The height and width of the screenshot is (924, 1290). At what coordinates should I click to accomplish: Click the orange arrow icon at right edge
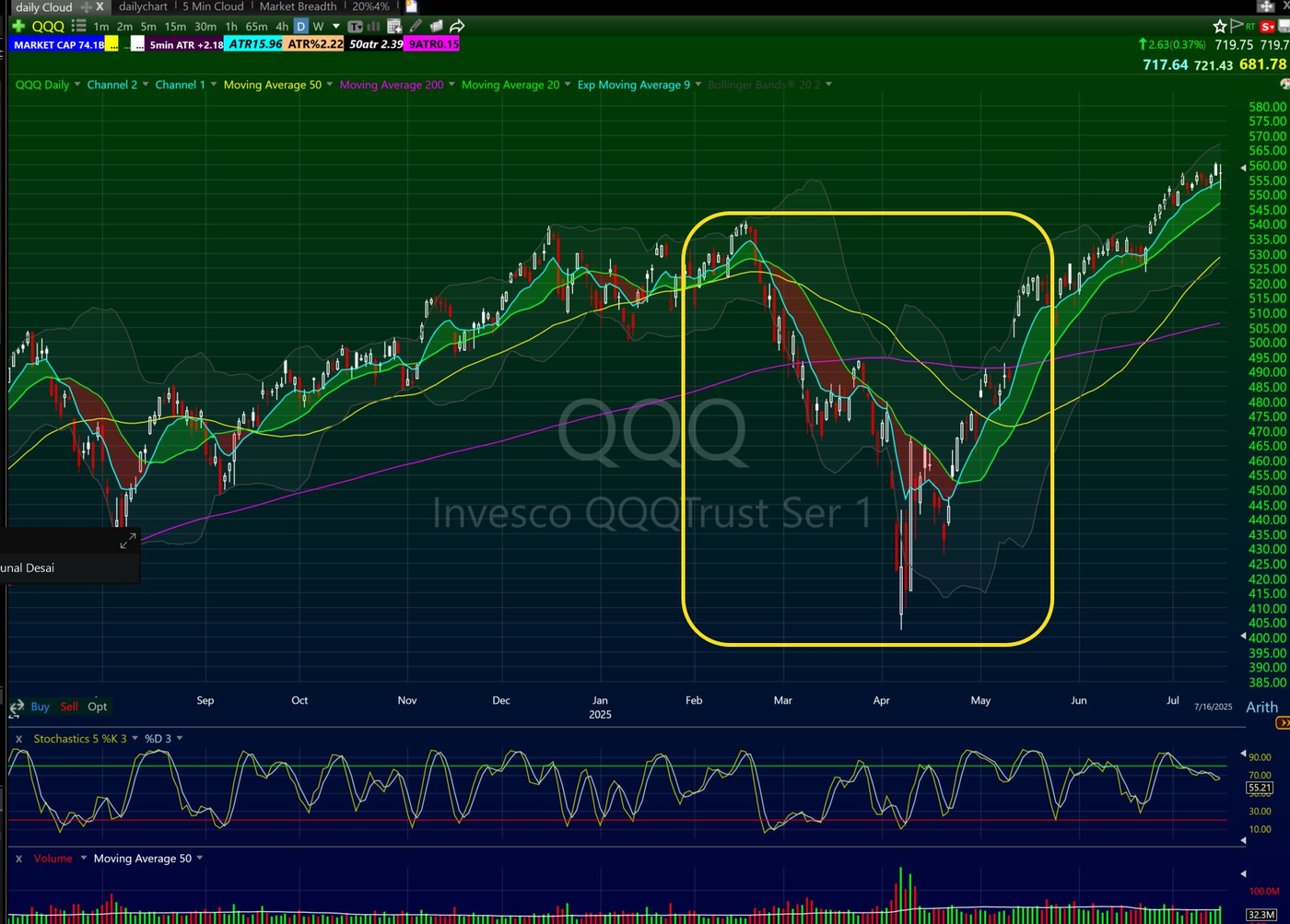click(1283, 723)
